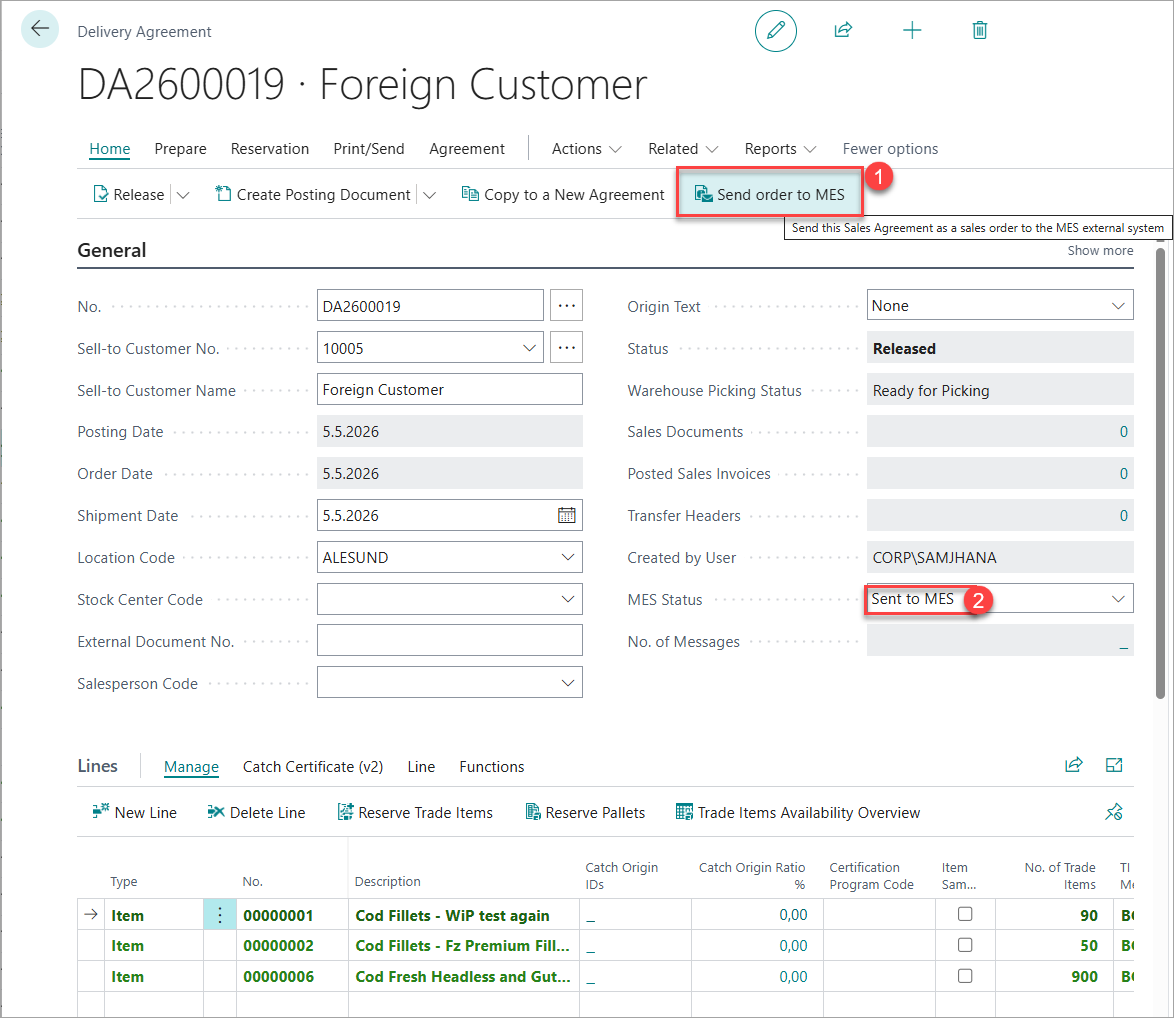The height and width of the screenshot is (1018, 1174).
Task: Click the share icon in page header
Action: (843, 30)
